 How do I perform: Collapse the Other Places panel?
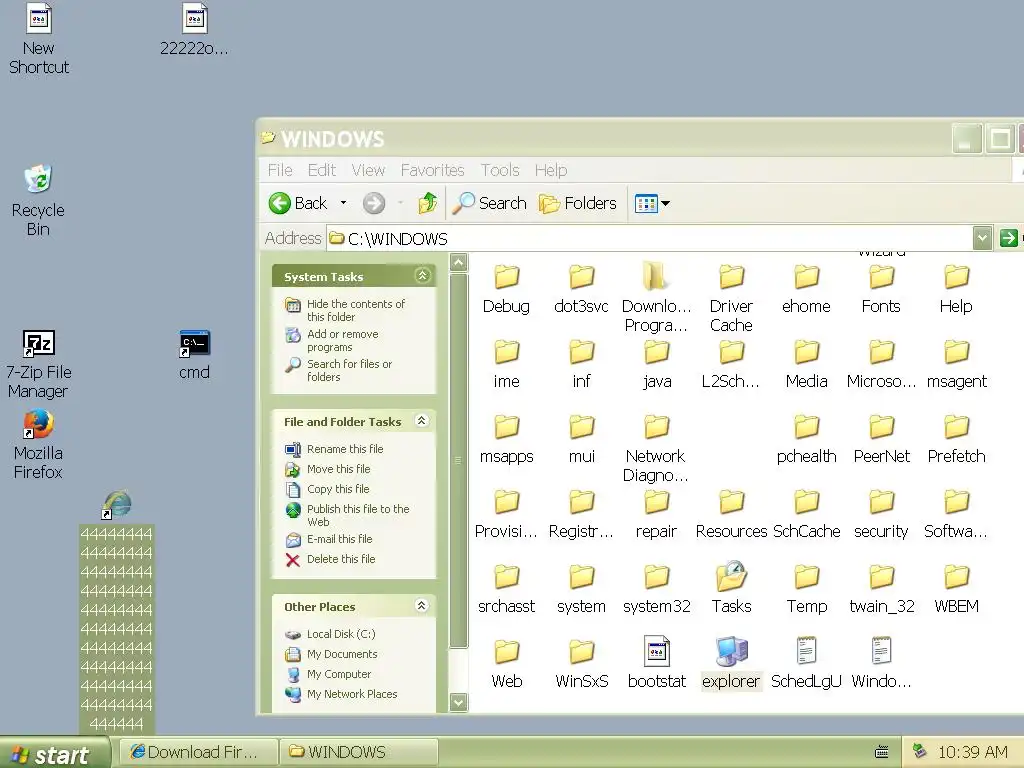[422, 605]
